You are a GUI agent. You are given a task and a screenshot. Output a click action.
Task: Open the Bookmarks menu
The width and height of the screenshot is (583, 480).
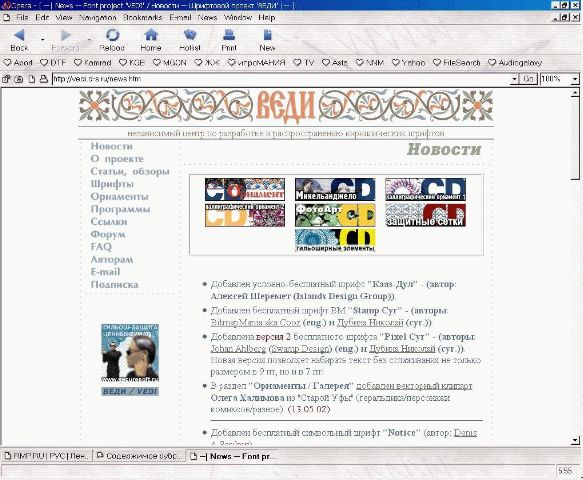(143, 17)
